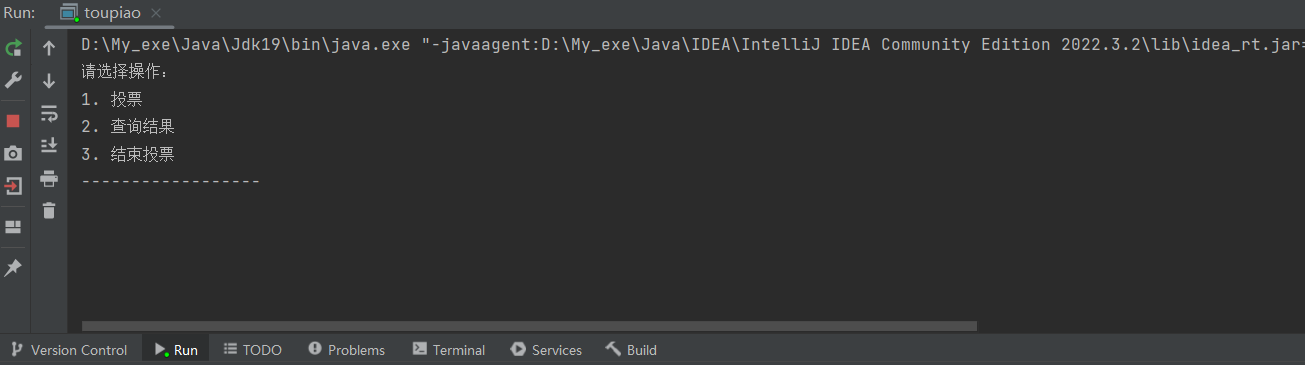Image resolution: width=1305 pixels, height=365 pixels.
Task: Print the console output
Action: 48,179
